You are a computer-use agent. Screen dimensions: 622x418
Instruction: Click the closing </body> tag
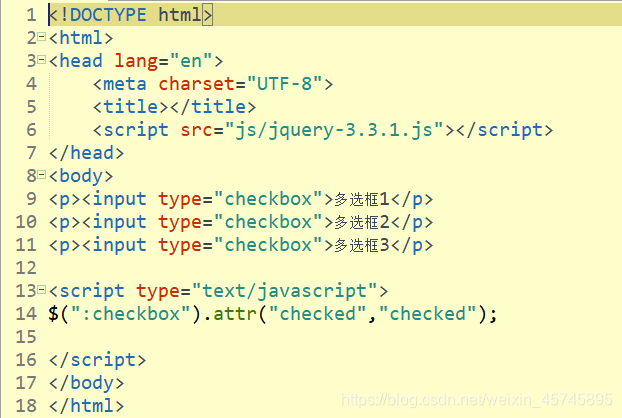86,383
